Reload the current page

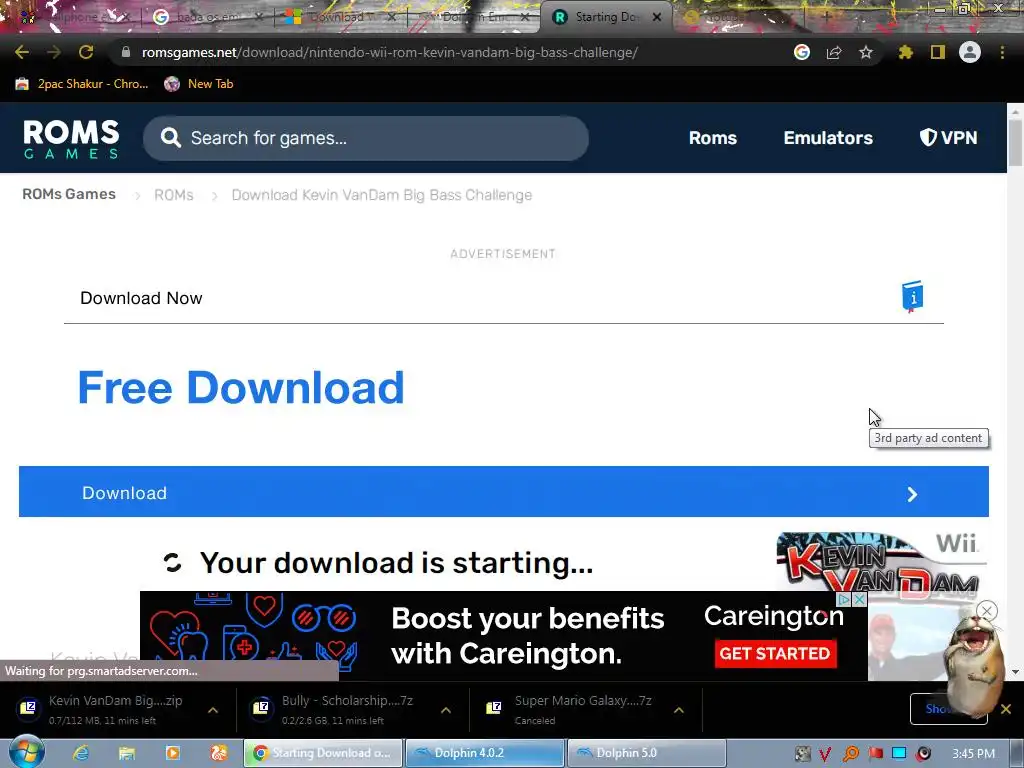point(86,52)
